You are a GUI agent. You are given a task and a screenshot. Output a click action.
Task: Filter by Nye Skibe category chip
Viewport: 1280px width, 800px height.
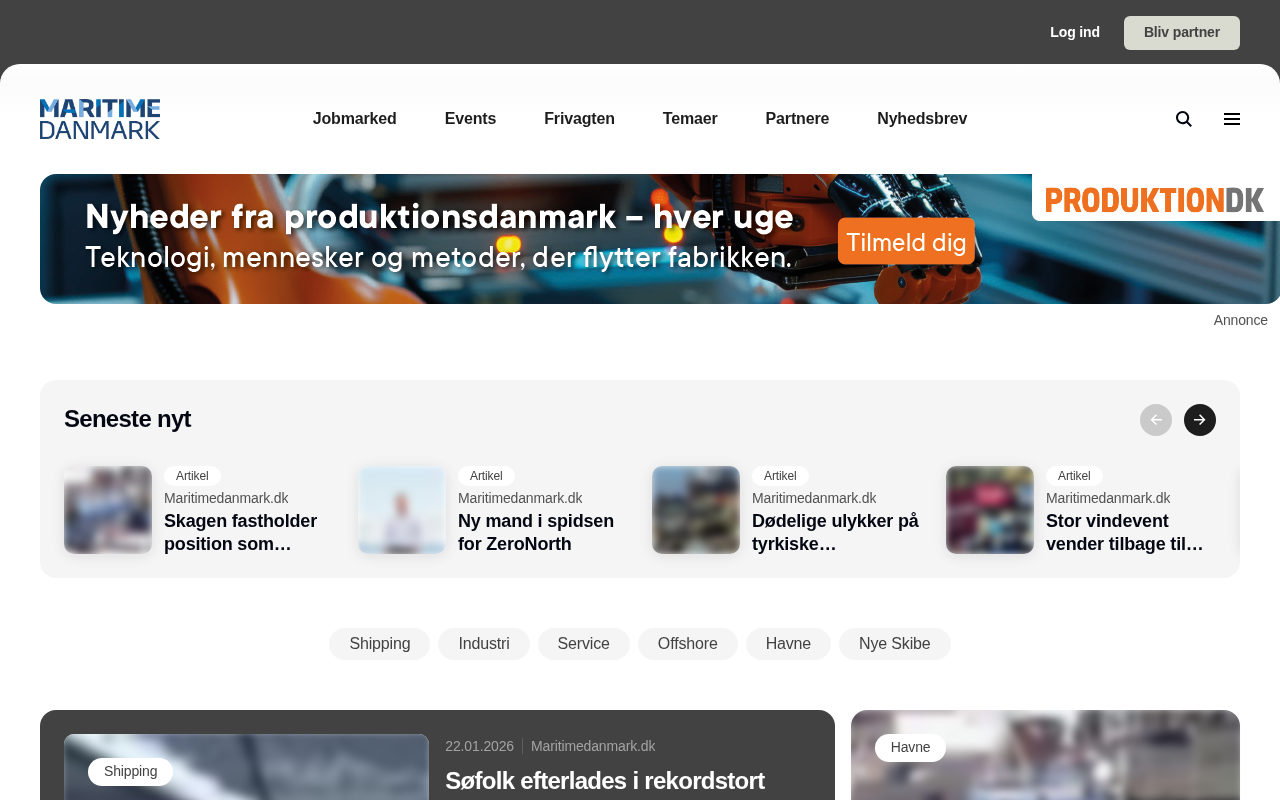pos(895,644)
